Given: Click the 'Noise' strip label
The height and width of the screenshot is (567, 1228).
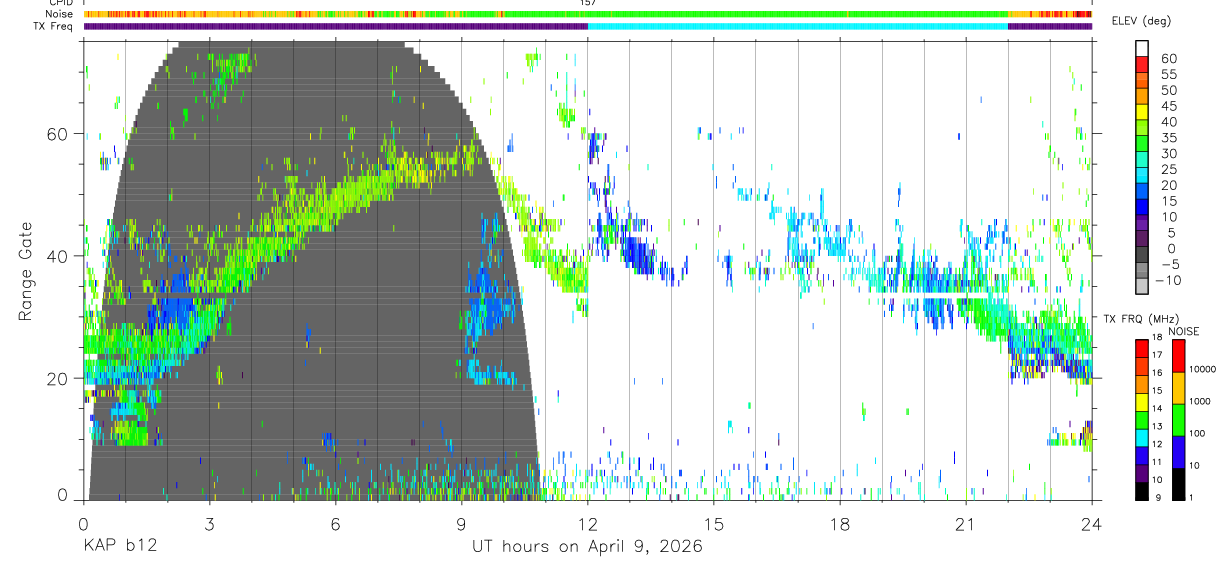Looking at the screenshot, I should click(61, 14).
